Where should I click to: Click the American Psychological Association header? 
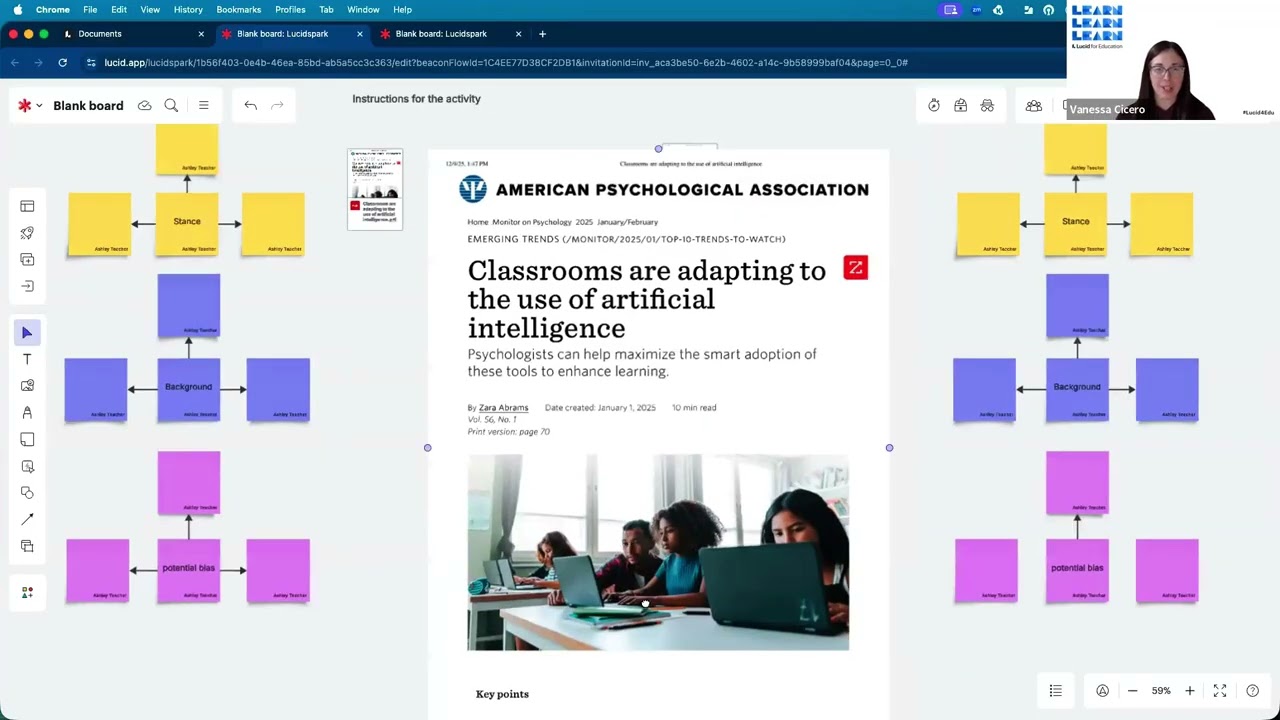664,190
